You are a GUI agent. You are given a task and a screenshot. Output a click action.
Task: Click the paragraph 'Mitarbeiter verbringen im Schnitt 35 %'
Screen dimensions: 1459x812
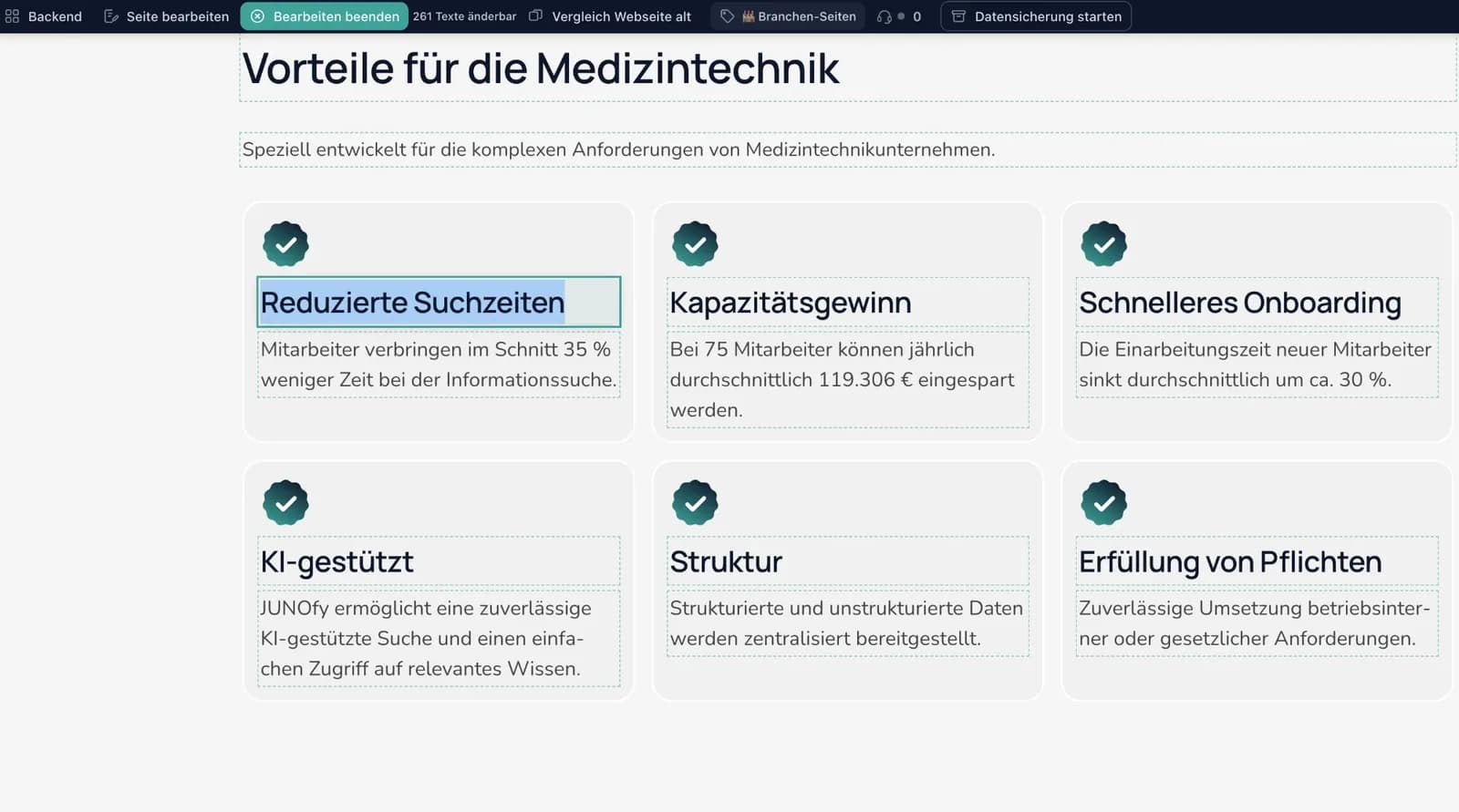pos(439,365)
